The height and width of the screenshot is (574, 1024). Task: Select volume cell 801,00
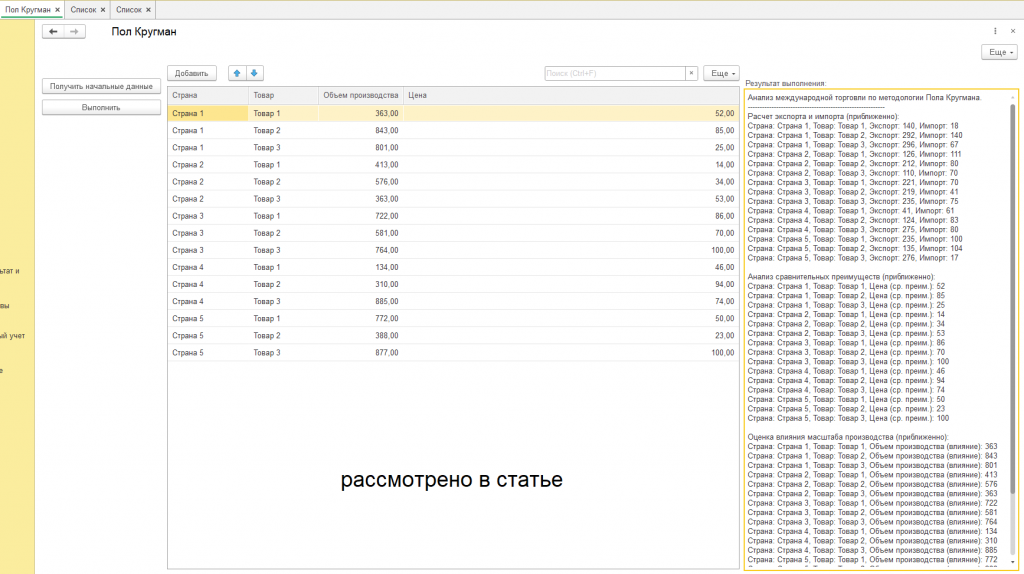pyautogui.click(x=360, y=148)
